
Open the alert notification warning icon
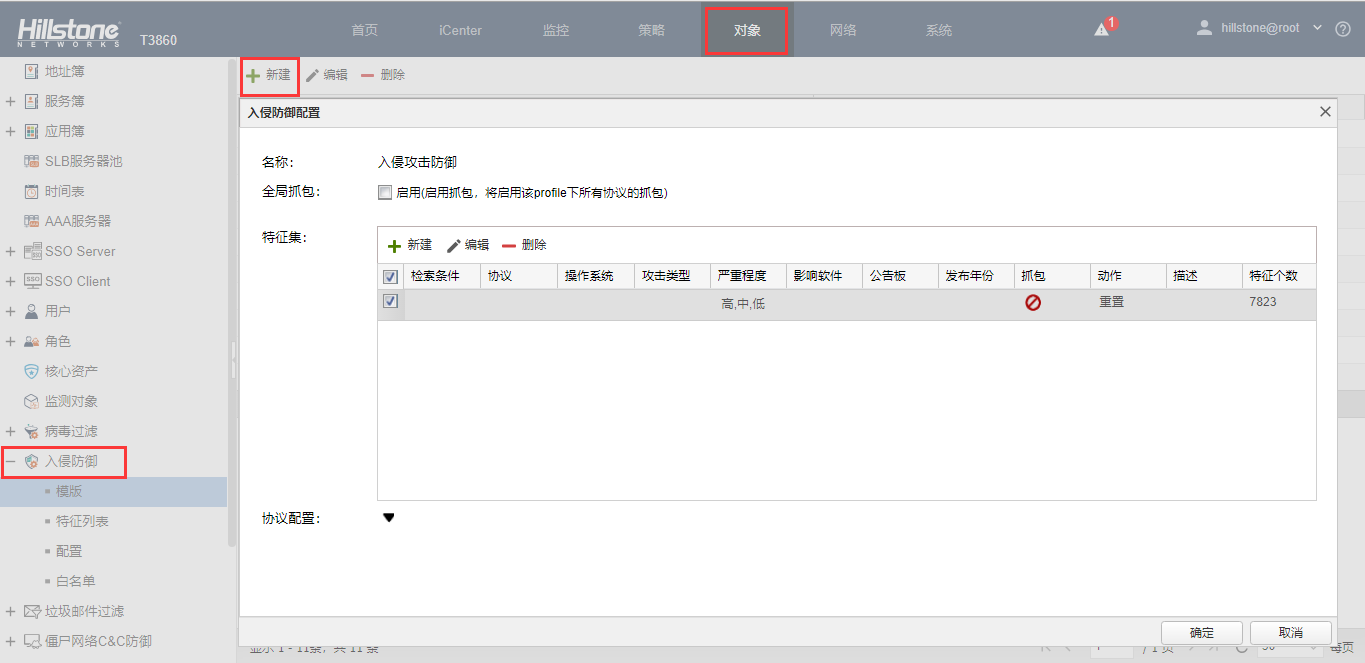coord(1101,30)
